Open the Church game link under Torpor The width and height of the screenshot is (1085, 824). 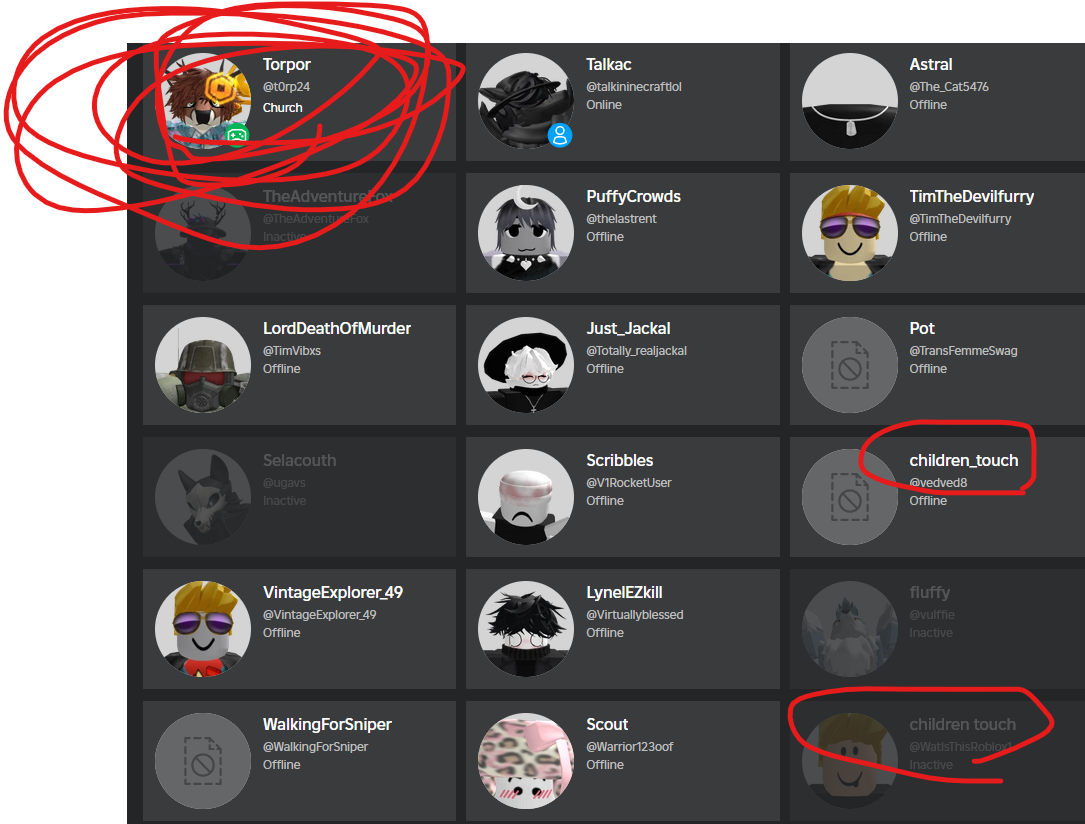(x=282, y=108)
